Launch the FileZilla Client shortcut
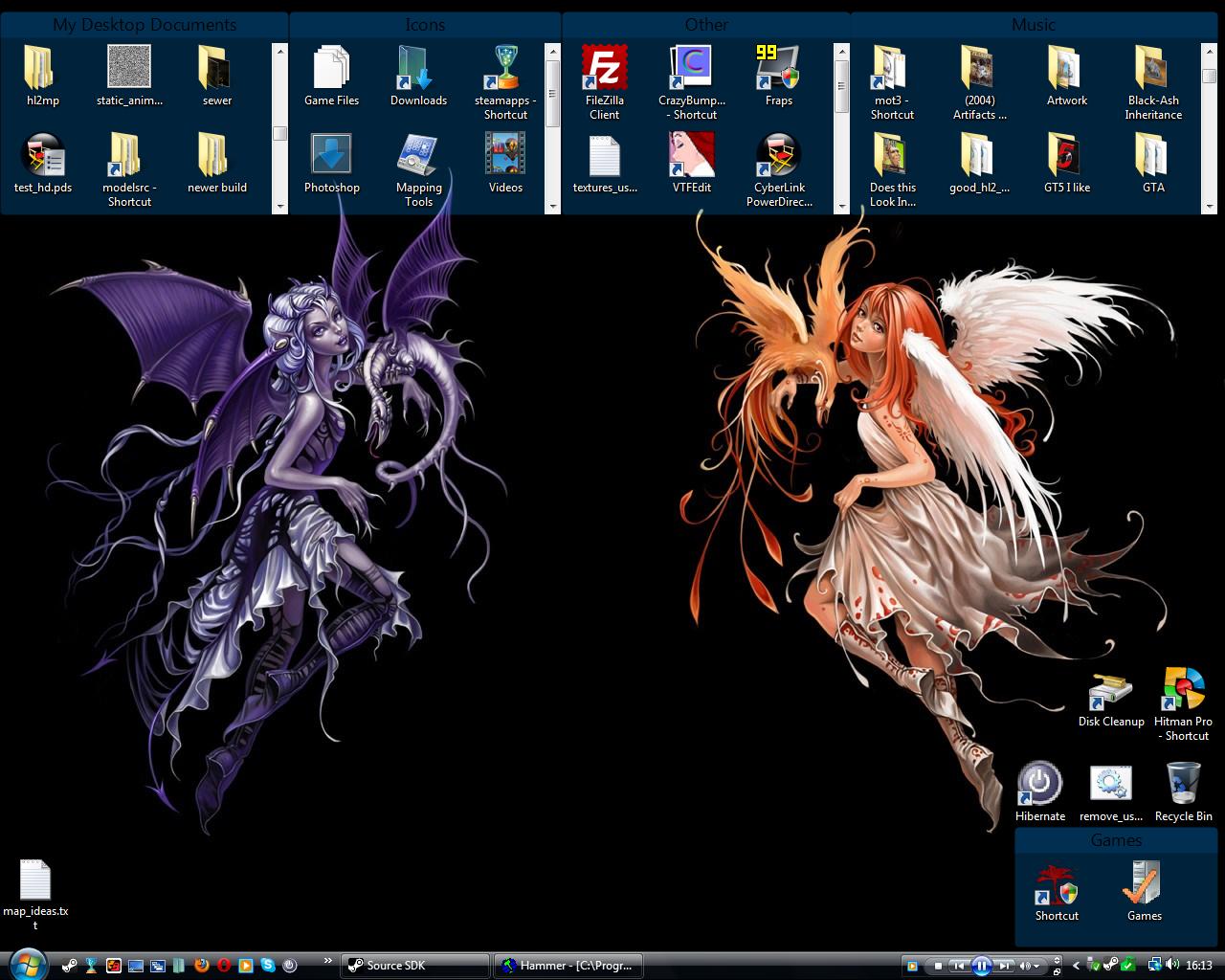This screenshot has width=1225, height=980. (604, 69)
